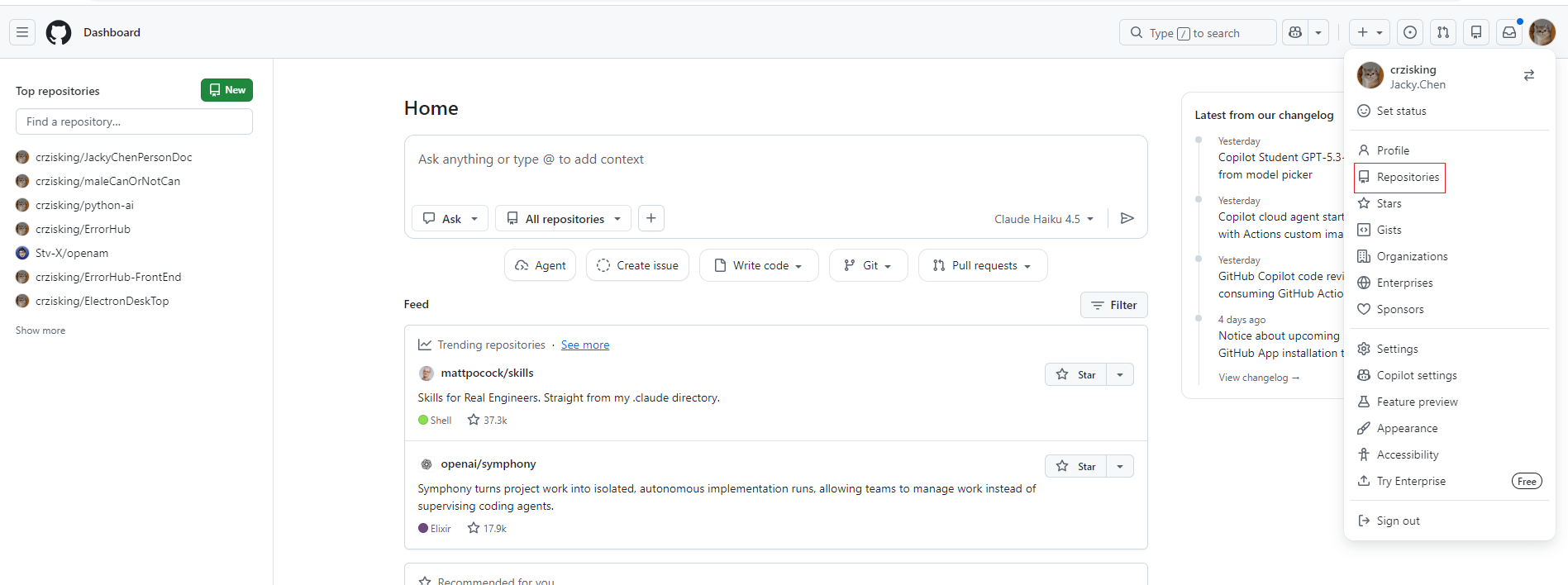Open Copilot settings from user menu
The height and width of the screenshot is (585, 1568).
coord(1450,375)
